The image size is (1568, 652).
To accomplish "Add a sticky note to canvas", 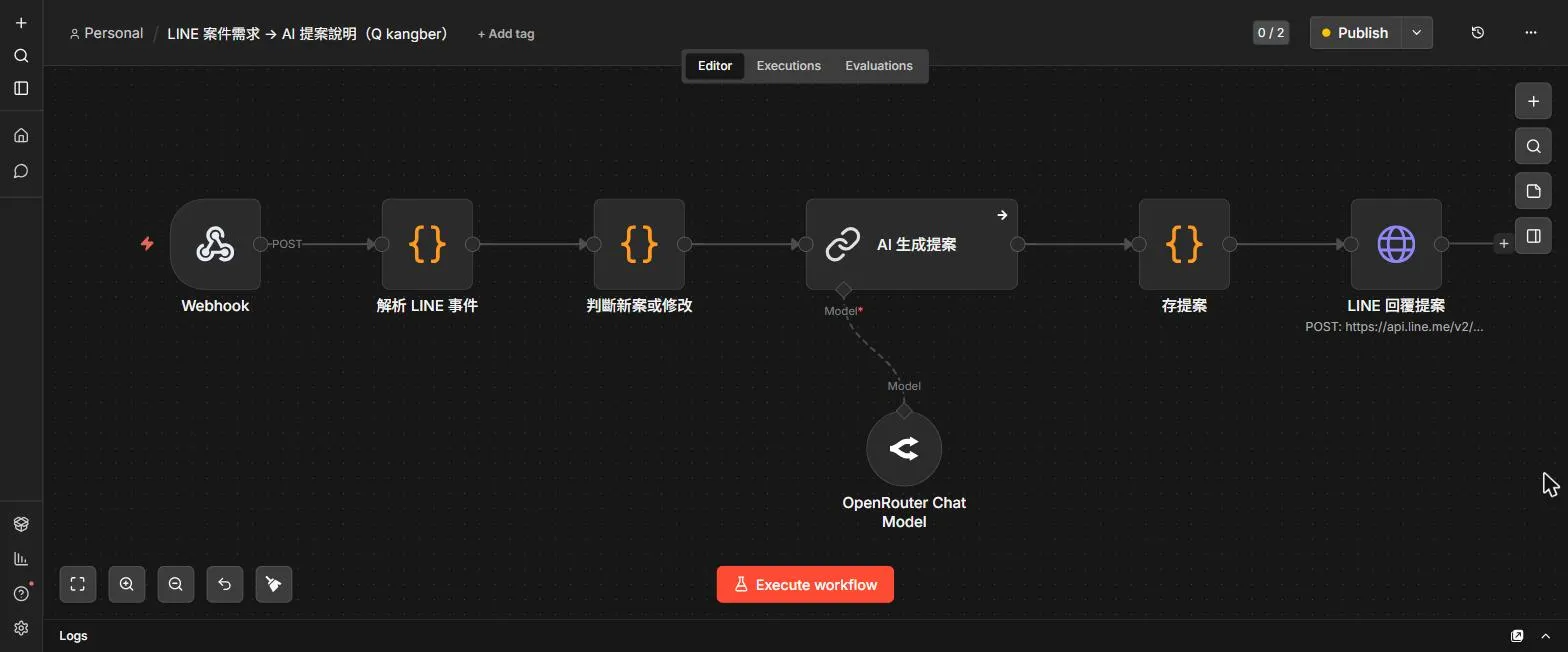I will (1533, 191).
